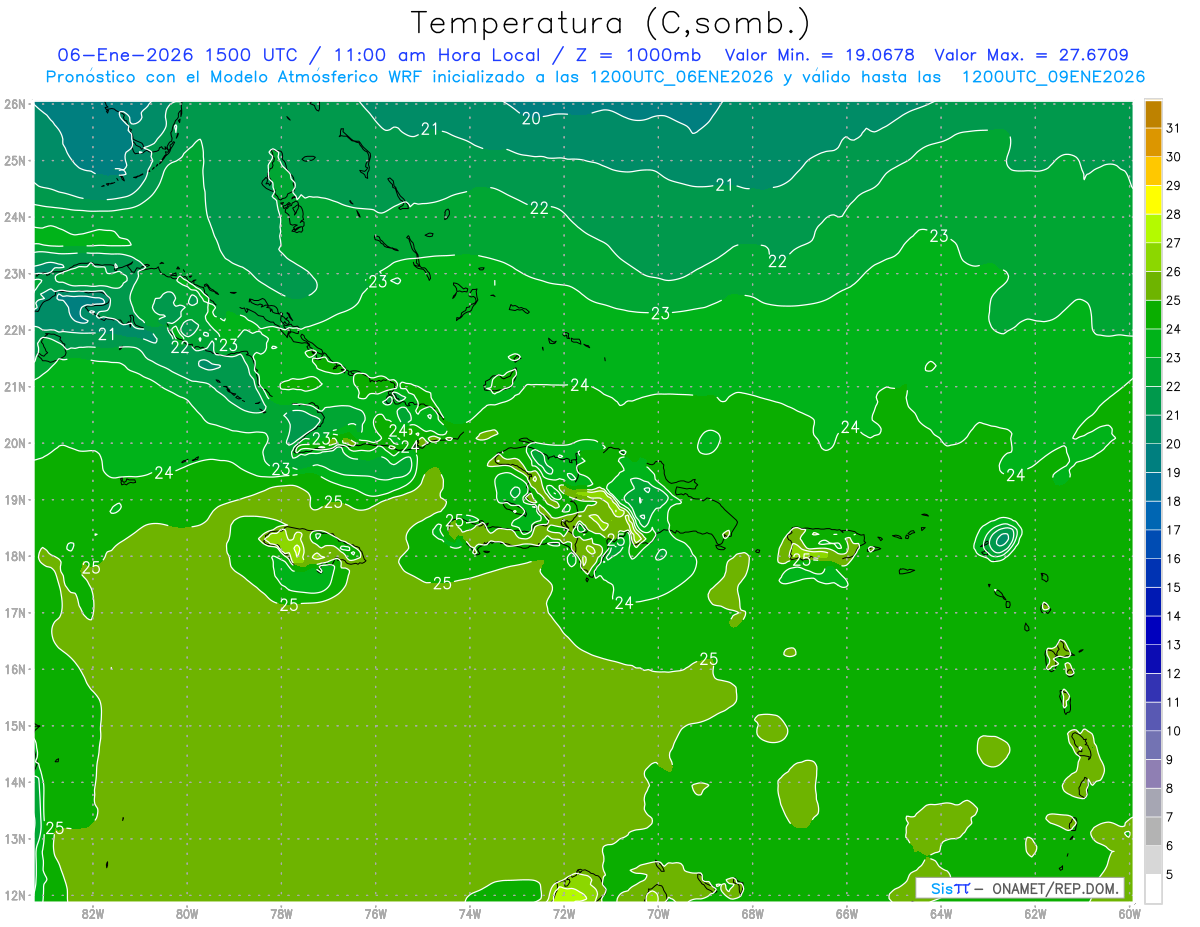The width and height of the screenshot is (1200, 927).
Task: Click the 76W longitude axis label
Action: click(376, 913)
